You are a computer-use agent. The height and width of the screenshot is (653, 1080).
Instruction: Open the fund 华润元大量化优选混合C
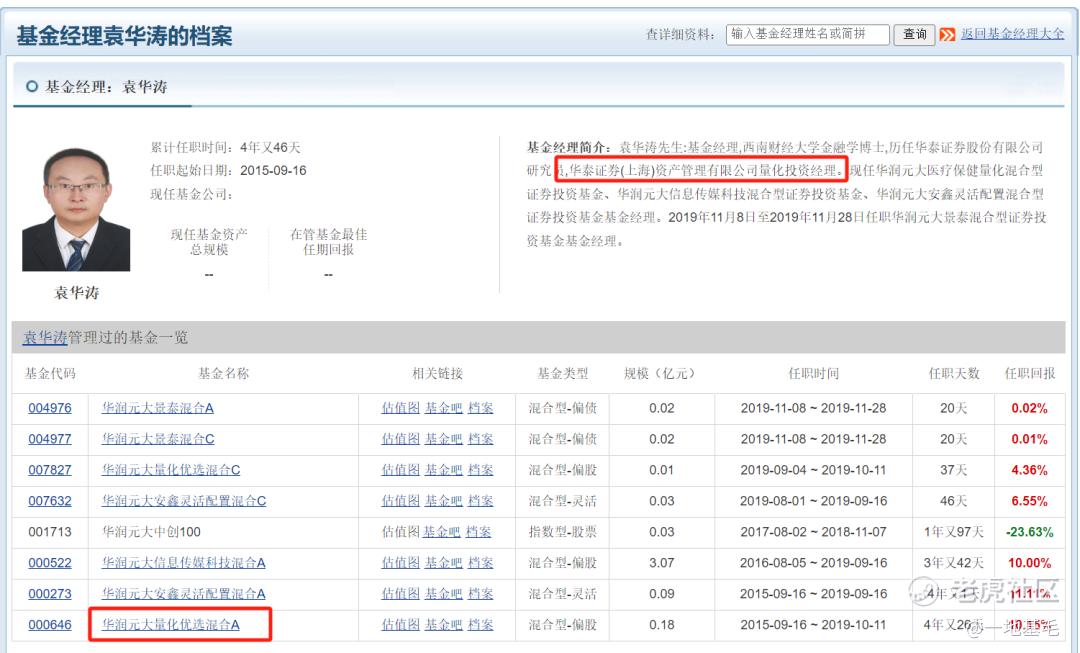coord(171,470)
